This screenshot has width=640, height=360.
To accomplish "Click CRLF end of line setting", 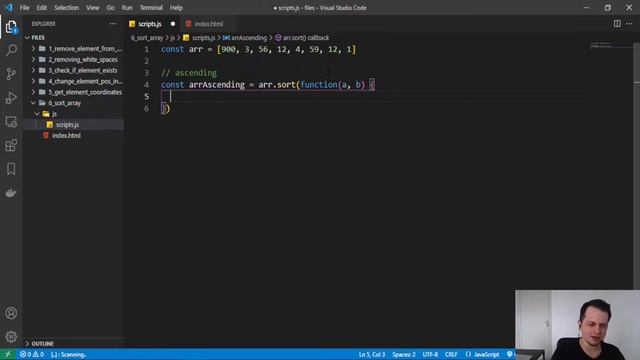I will tap(451, 354).
